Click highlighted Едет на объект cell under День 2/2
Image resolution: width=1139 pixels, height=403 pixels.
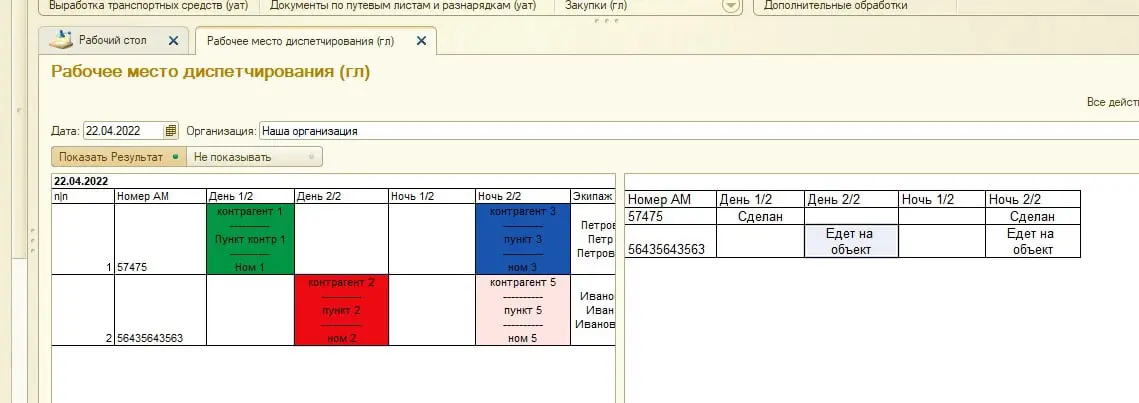point(851,241)
